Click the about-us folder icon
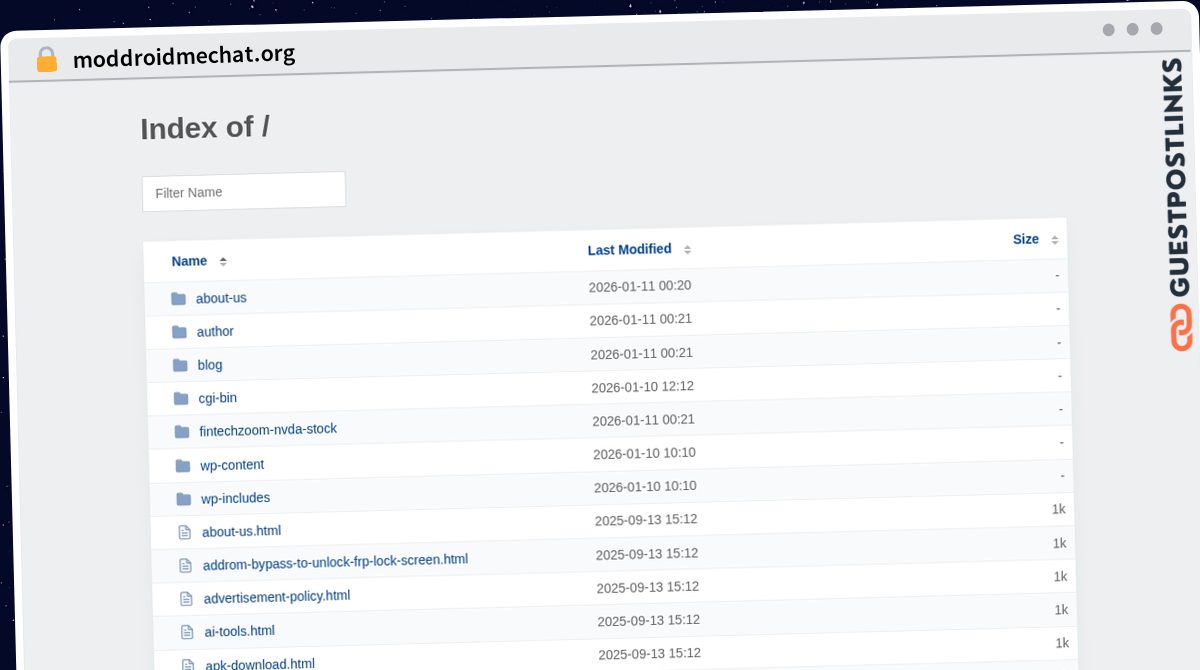 pyautogui.click(x=178, y=298)
